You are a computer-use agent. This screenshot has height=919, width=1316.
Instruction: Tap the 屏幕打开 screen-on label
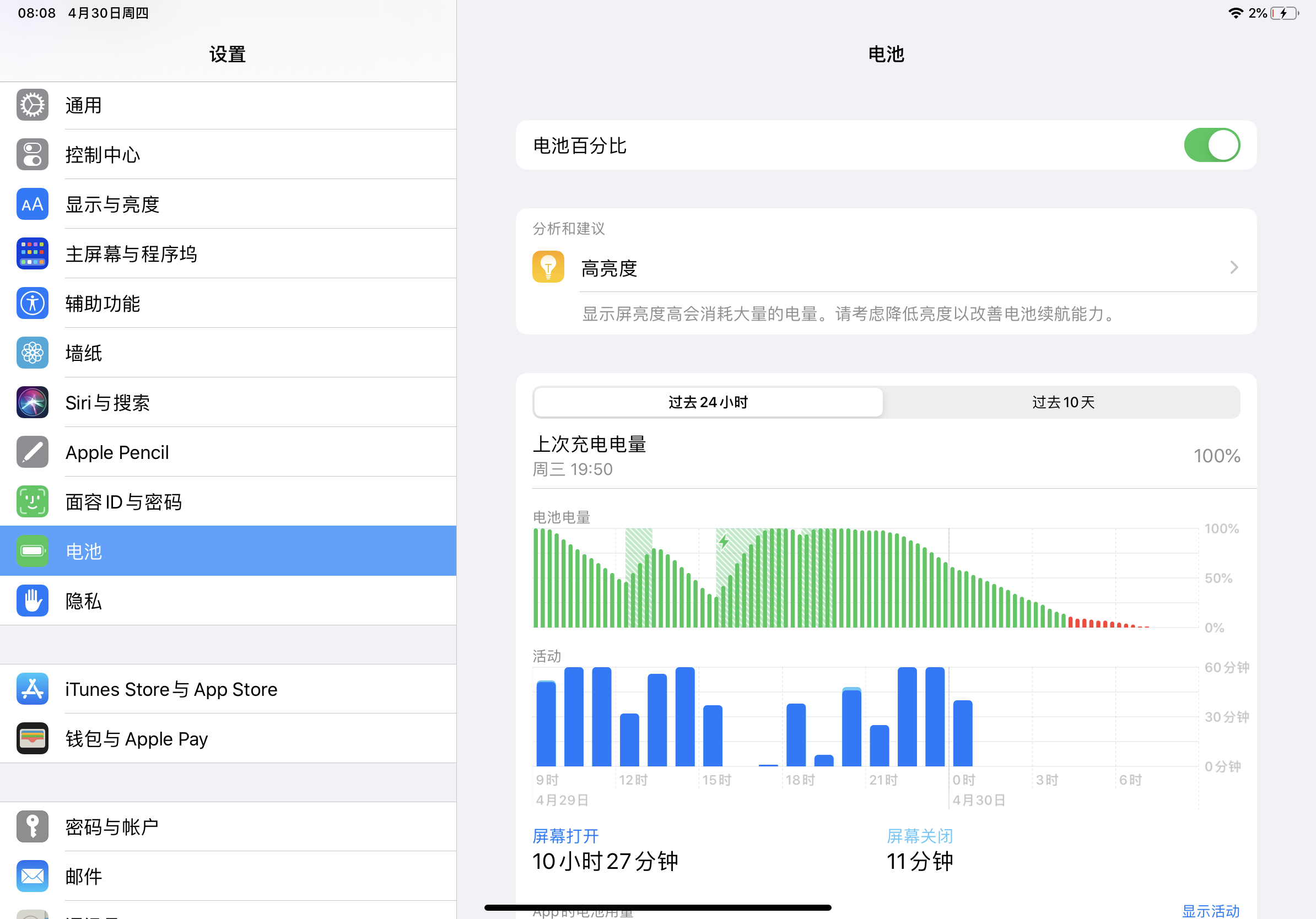tap(565, 836)
